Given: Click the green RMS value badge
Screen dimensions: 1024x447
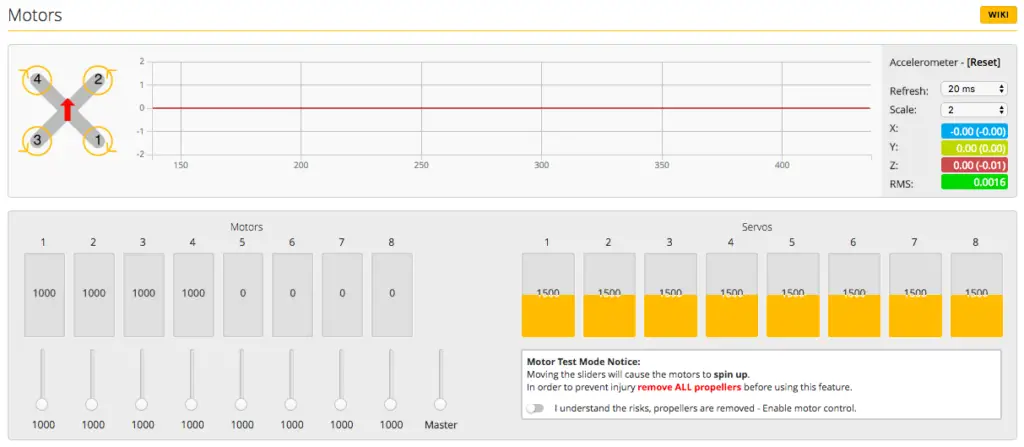Looking at the screenshot, I should coord(973,182).
